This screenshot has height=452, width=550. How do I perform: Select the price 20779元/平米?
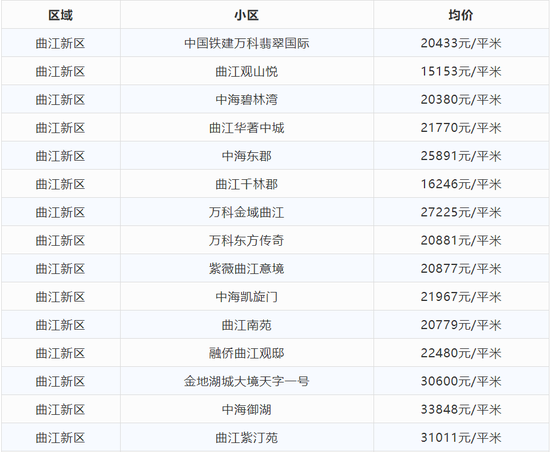[461, 325]
